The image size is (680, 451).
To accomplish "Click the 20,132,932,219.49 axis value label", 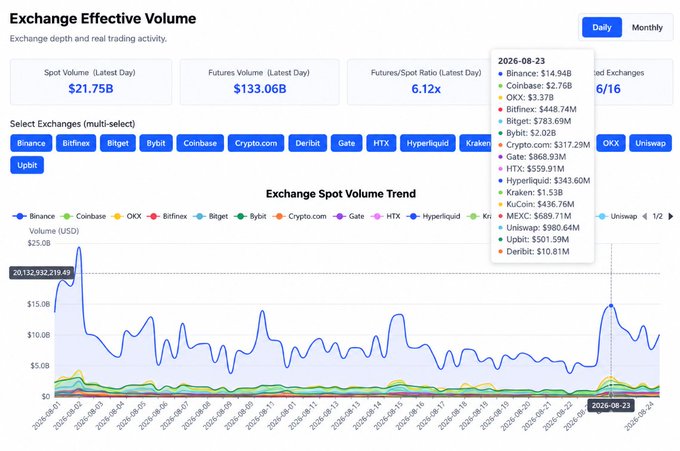I will coord(42,273).
